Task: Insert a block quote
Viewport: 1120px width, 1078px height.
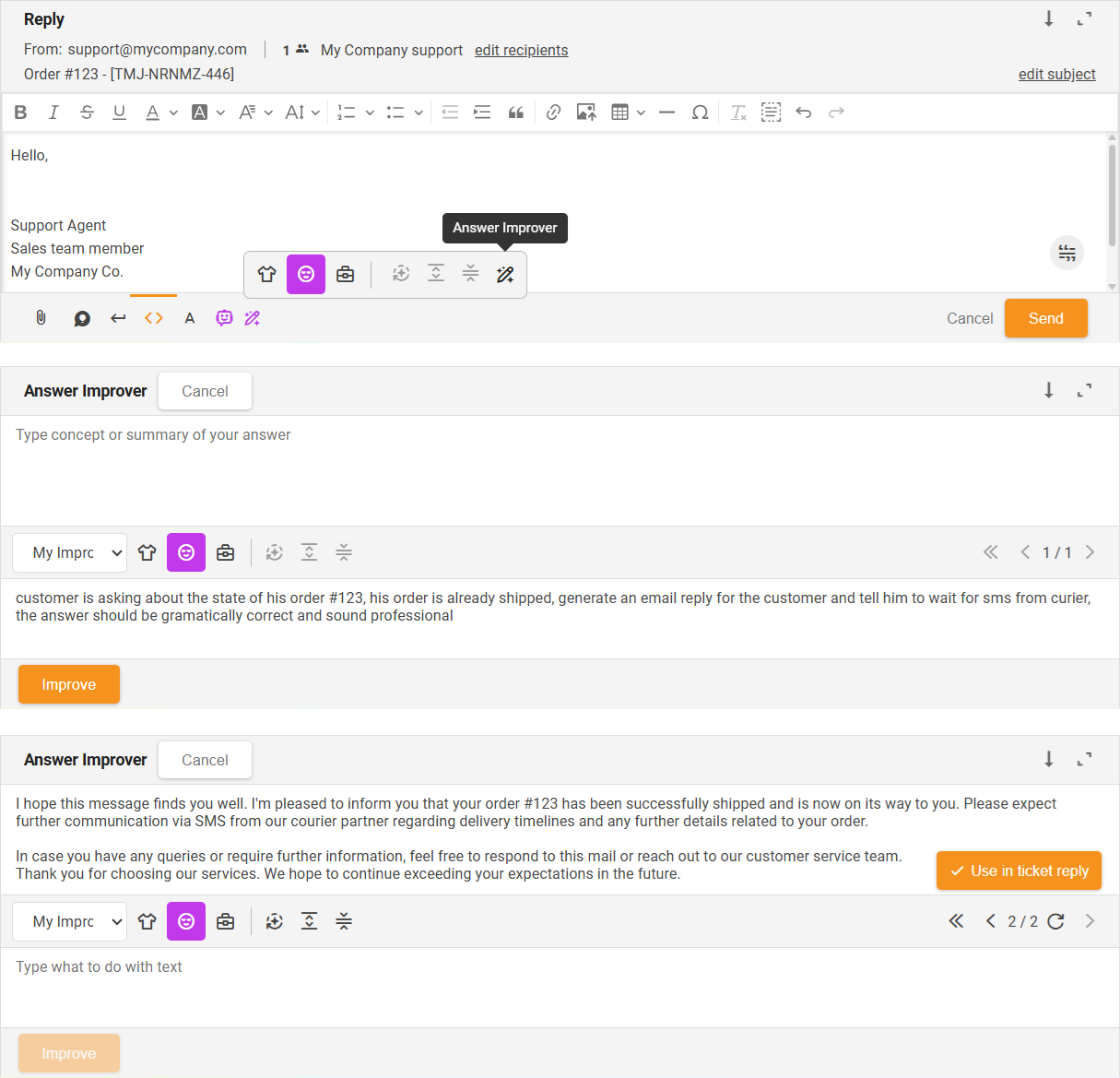Action: pyautogui.click(x=516, y=113)
